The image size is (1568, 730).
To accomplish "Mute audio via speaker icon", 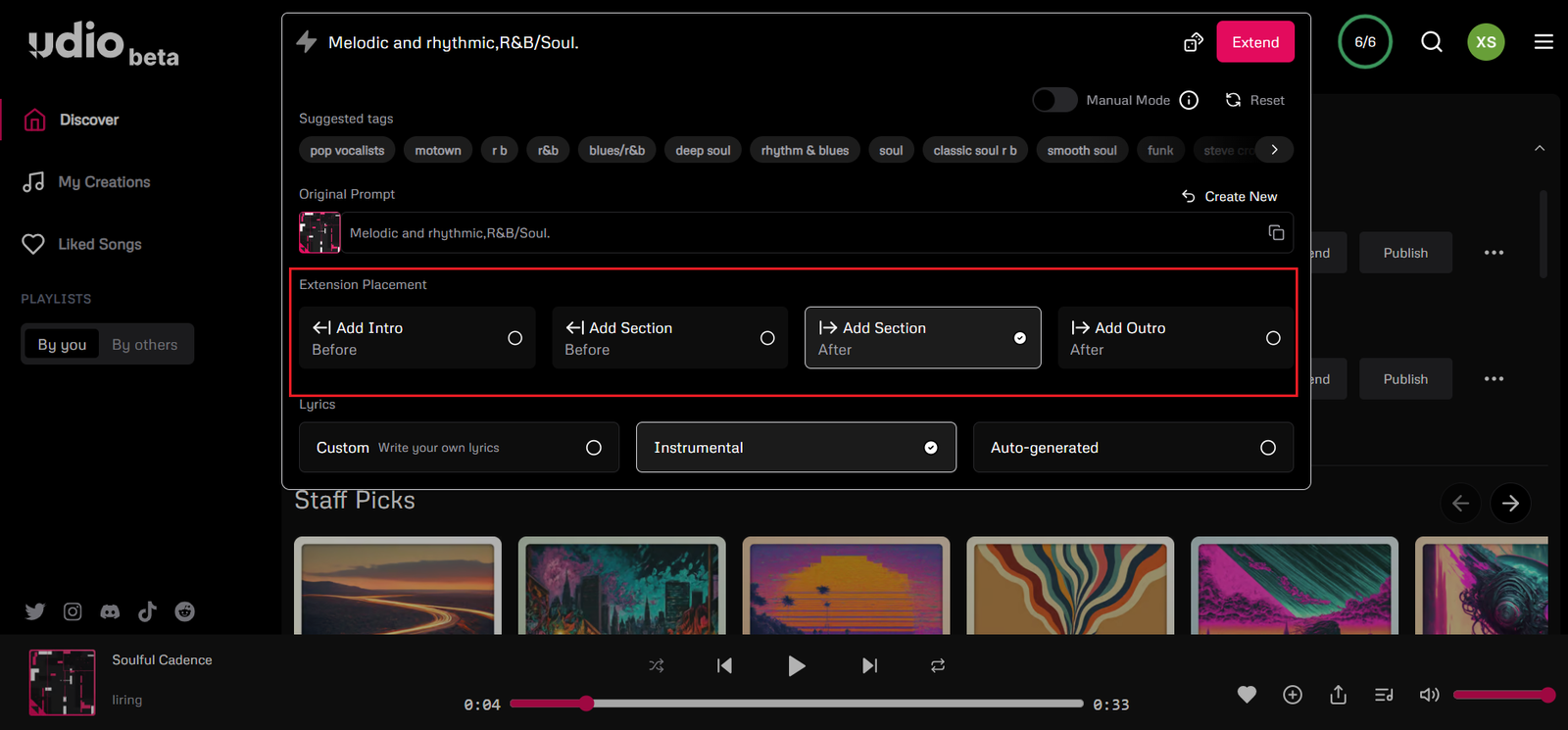I will point(1429,695).
